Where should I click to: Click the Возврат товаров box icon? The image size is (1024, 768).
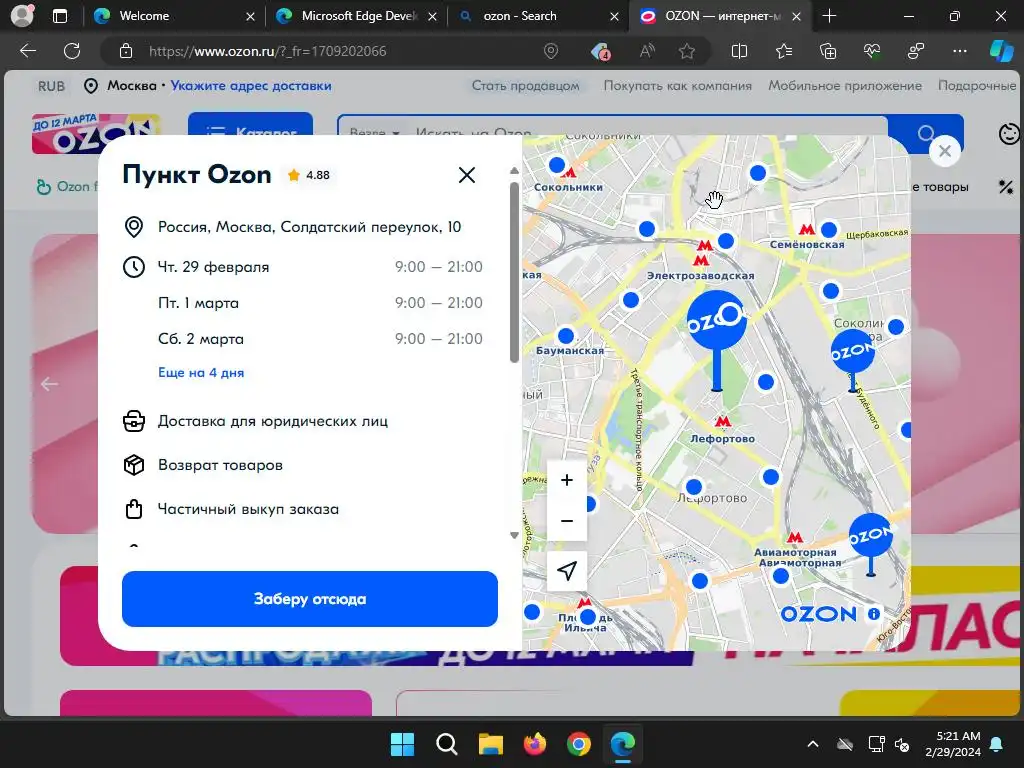pos(134,465)
